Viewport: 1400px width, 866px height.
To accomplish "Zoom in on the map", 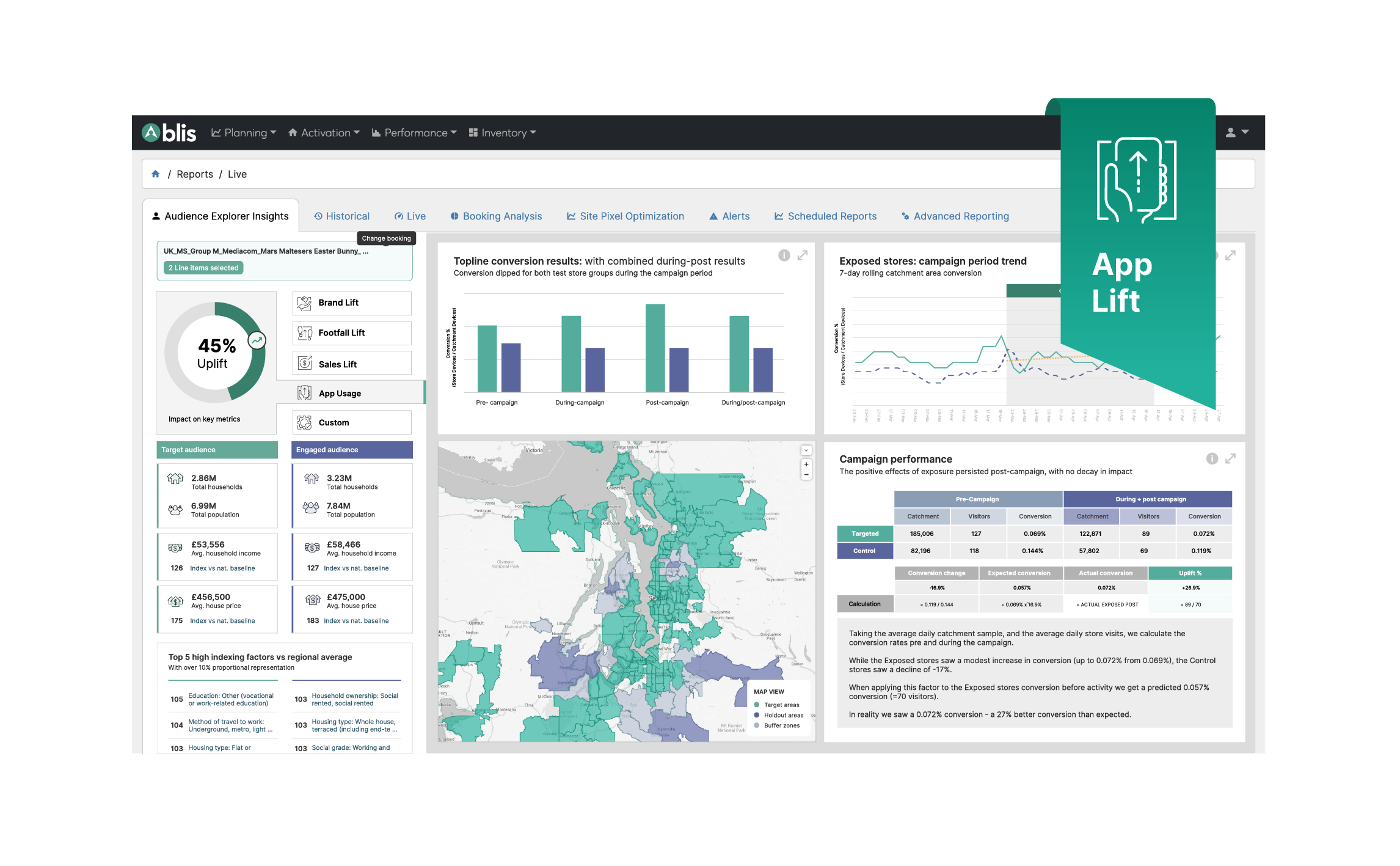I will coord(806,464).
